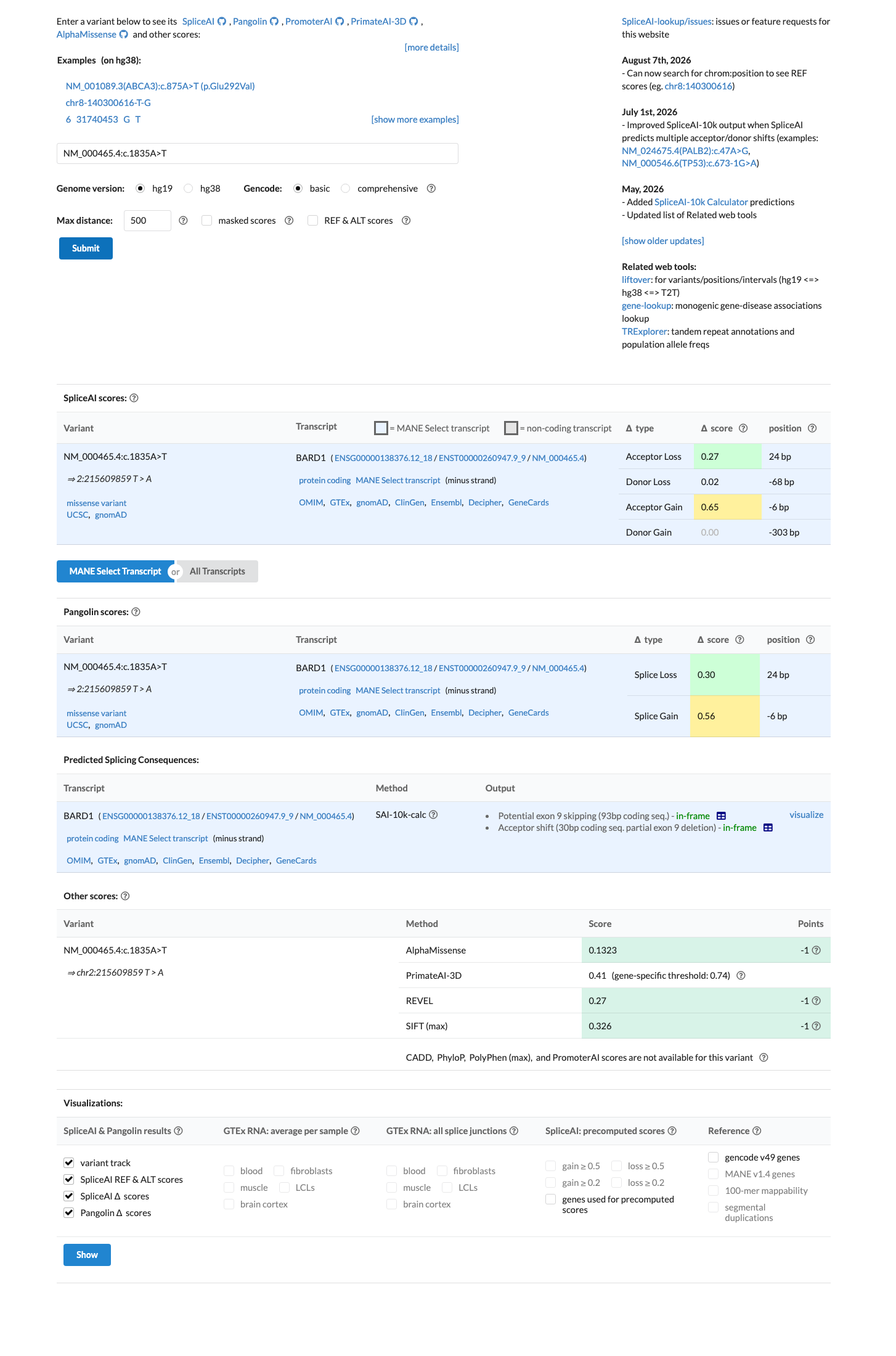Click Pangolin table position help icon

pos(810,640)
